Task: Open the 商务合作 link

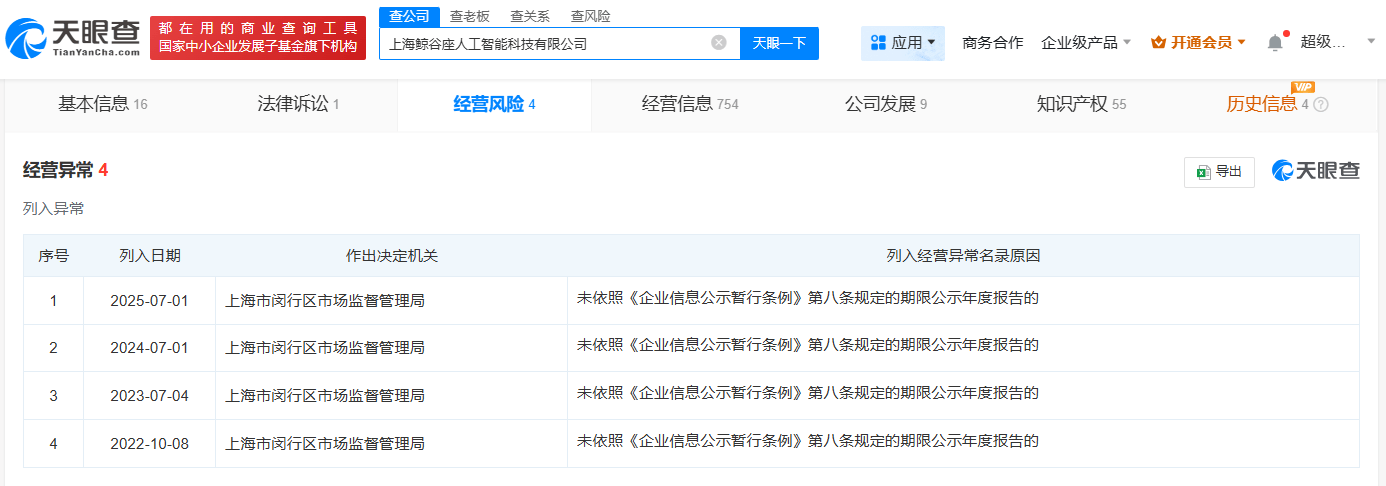Action: click(x=992, y=43)
